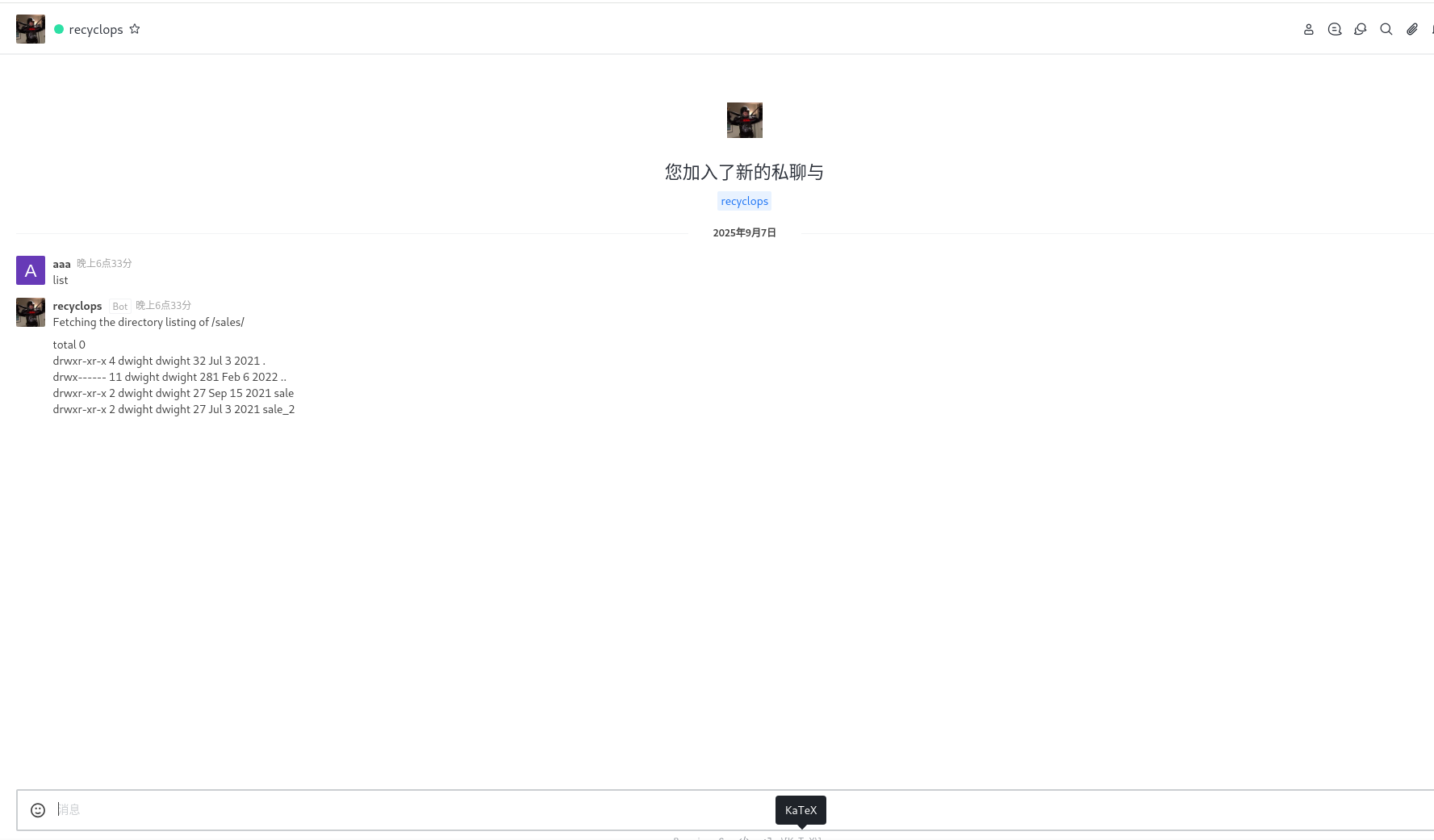Viewport: 1434px width, 840px height.
Task: Open the emoji picker in composer
Action: click(38, 810)
